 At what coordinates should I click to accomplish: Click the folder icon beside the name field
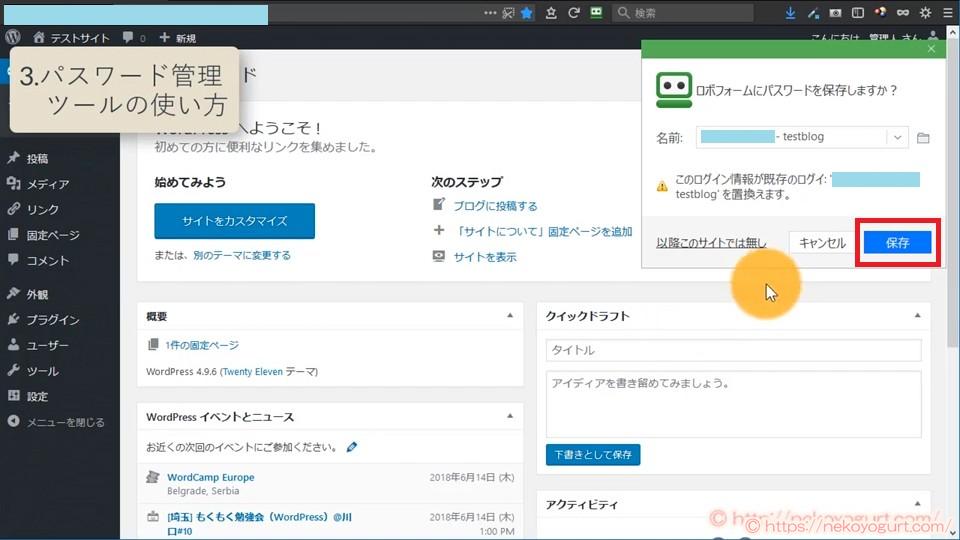click(x=923, y=137)
